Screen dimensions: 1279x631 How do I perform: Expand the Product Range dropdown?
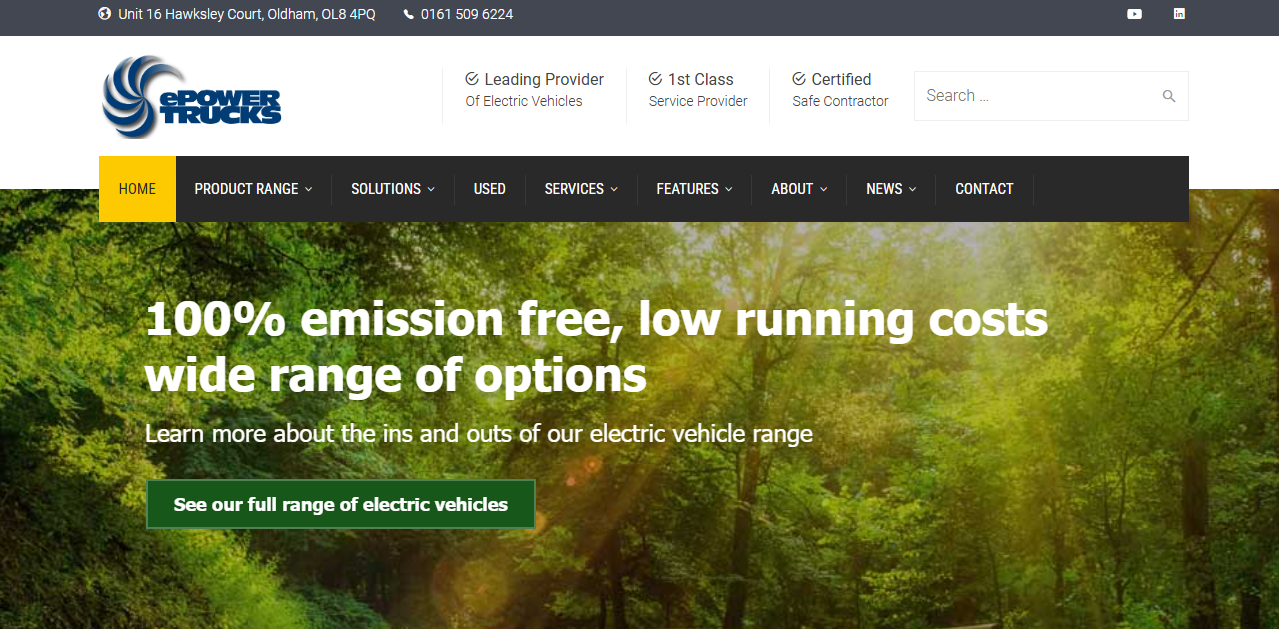click(x=253, y=189)
